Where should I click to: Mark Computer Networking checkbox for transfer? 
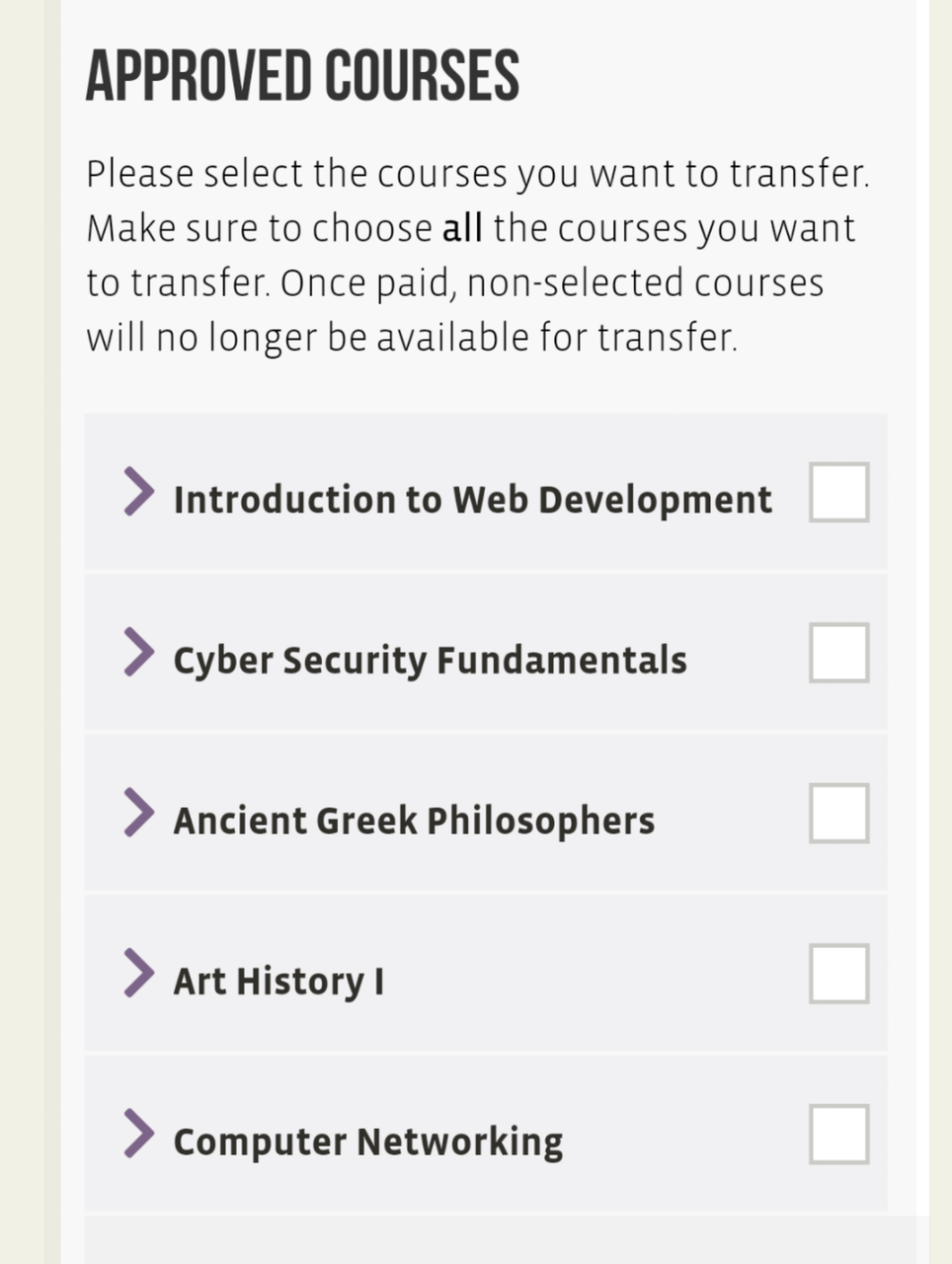point(839,1134)
